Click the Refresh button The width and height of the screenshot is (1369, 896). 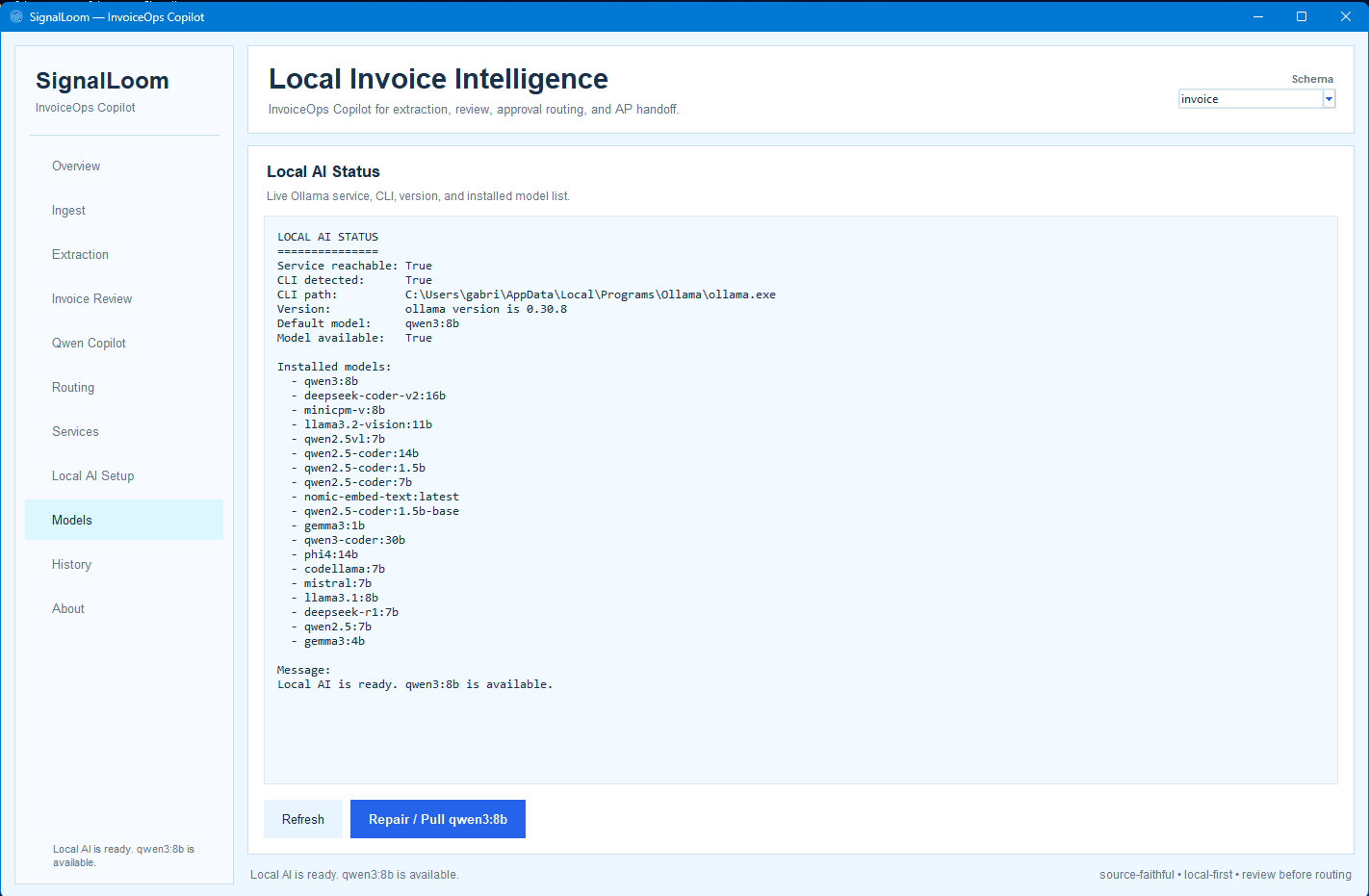303,819
